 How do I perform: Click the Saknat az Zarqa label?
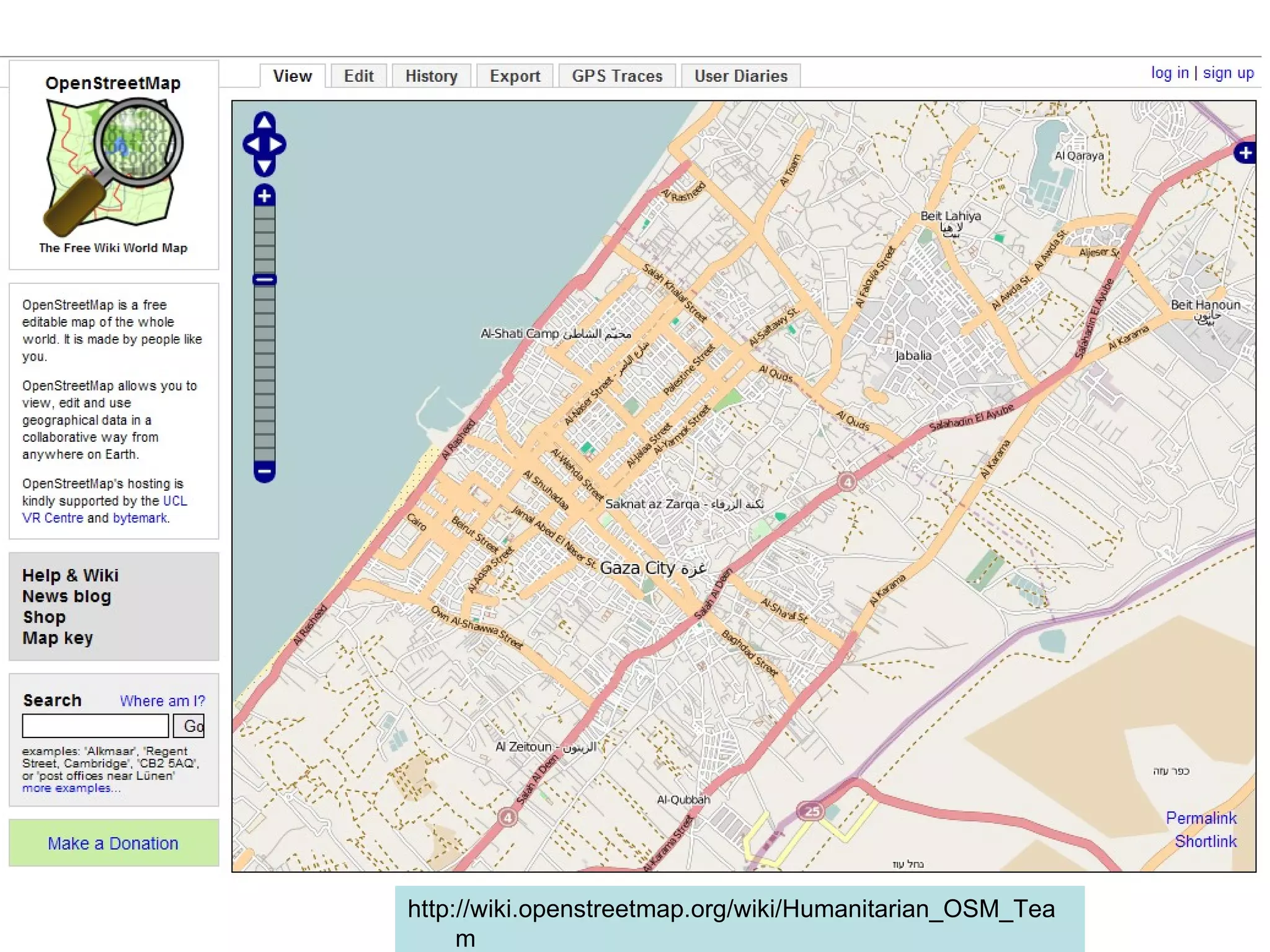[684, 504]
